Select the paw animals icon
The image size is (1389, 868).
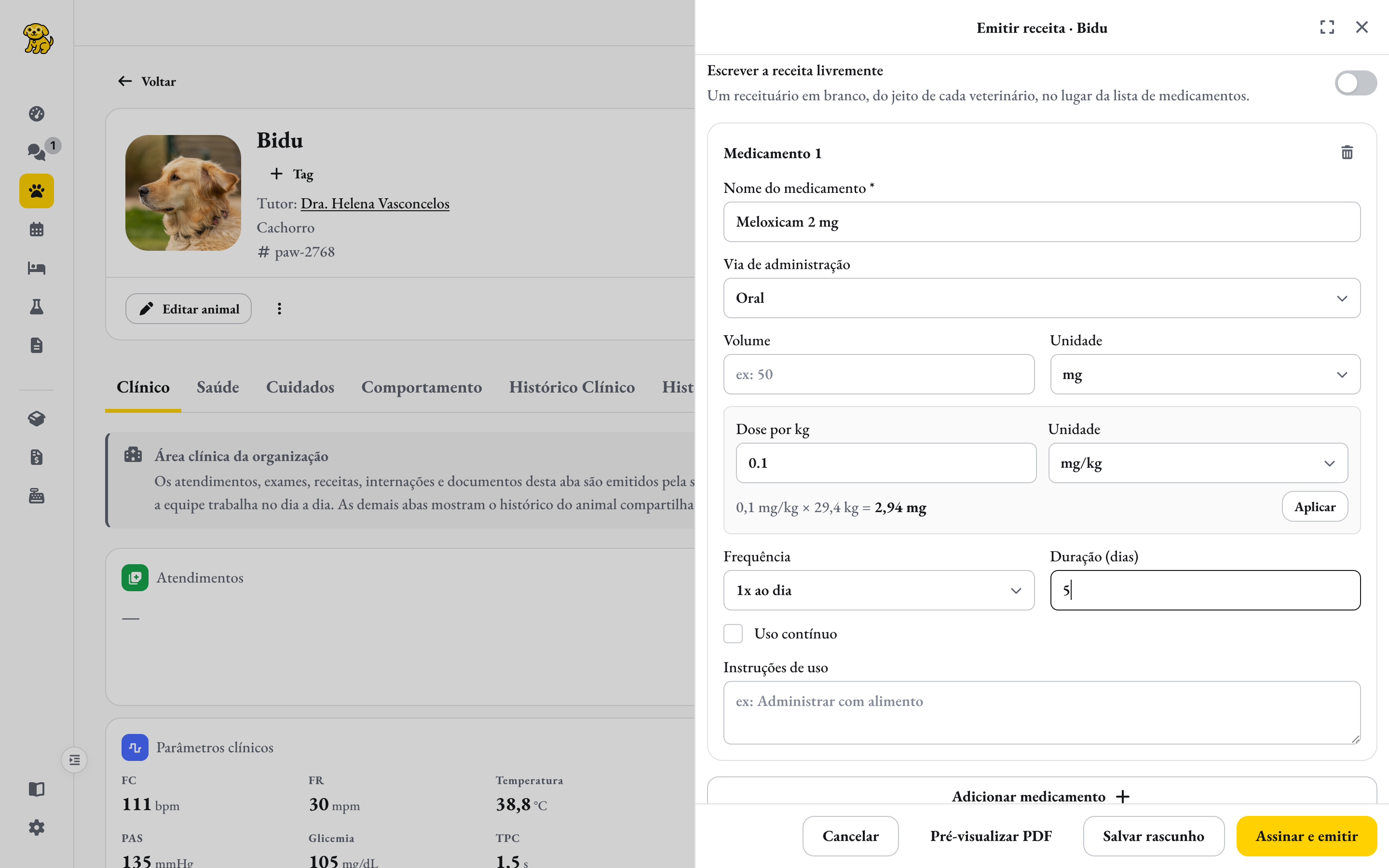(37, 190)
